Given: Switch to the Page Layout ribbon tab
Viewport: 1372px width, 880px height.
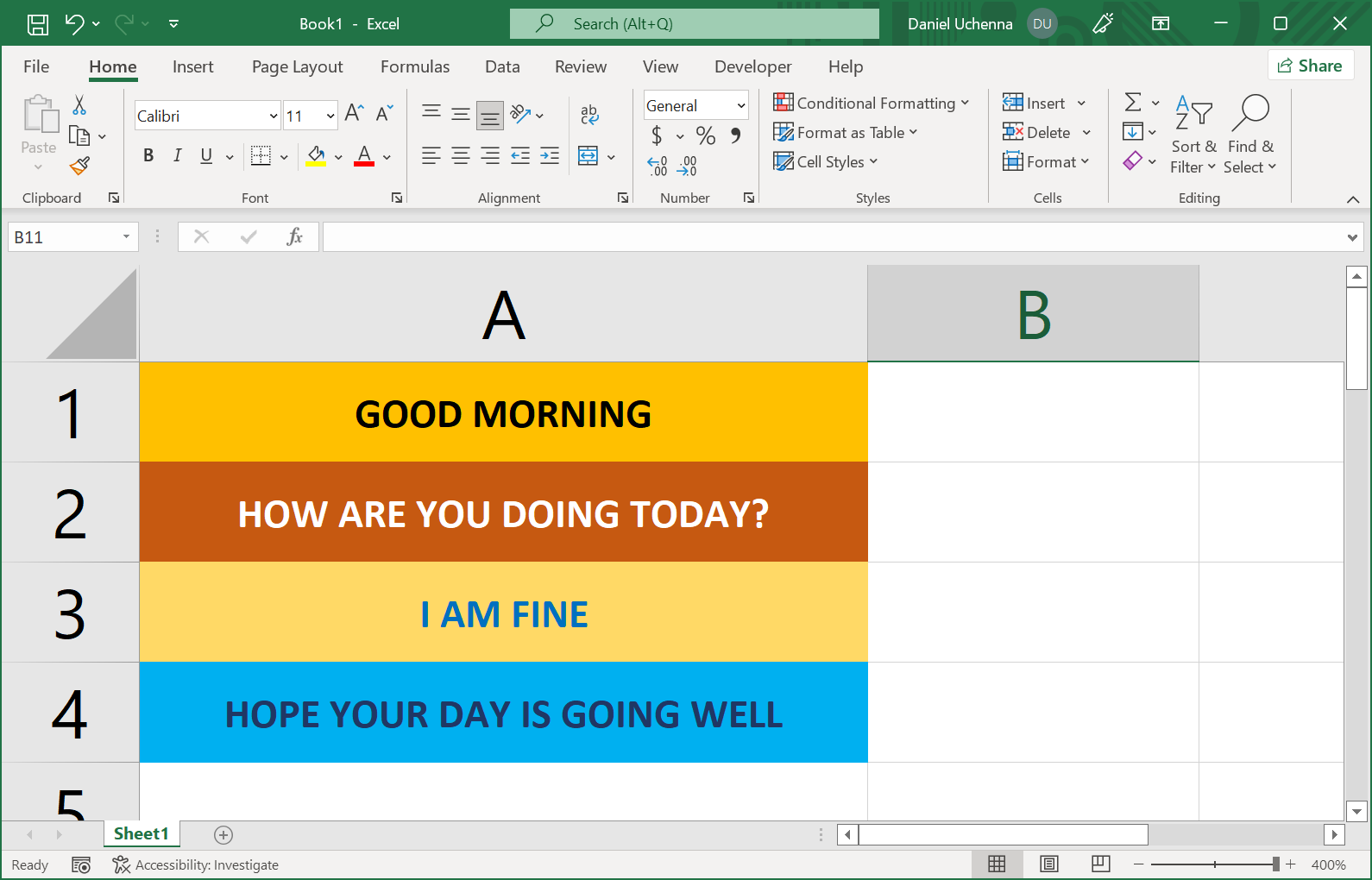Looking at the screenshot, I should coord(297,66).
